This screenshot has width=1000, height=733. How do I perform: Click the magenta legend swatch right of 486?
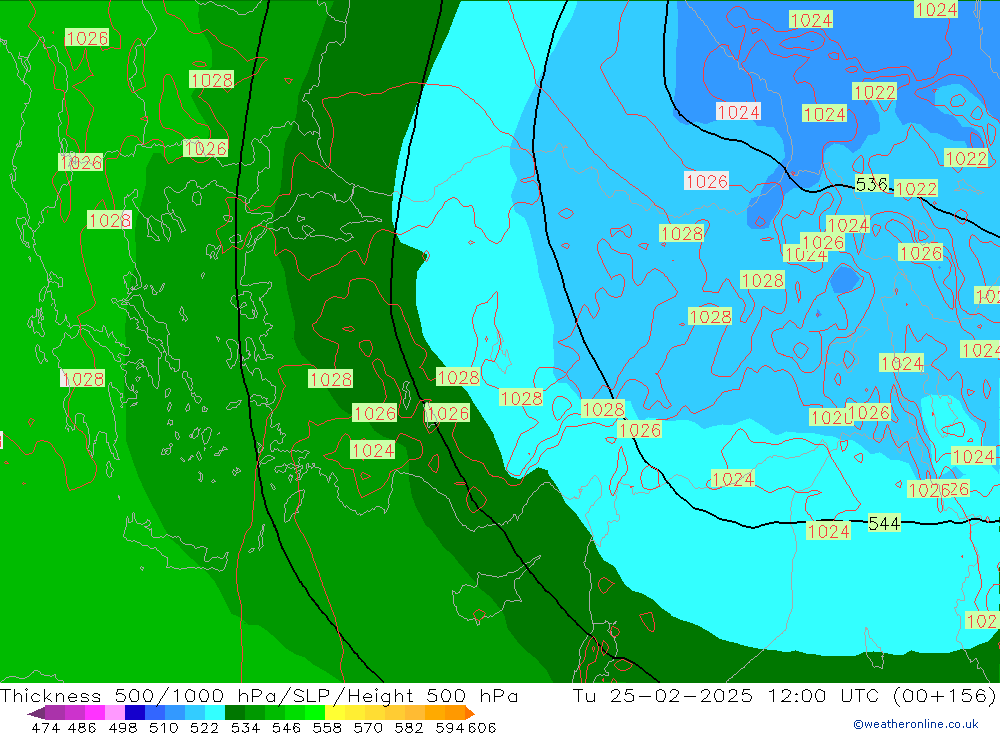tap(95, 713)
